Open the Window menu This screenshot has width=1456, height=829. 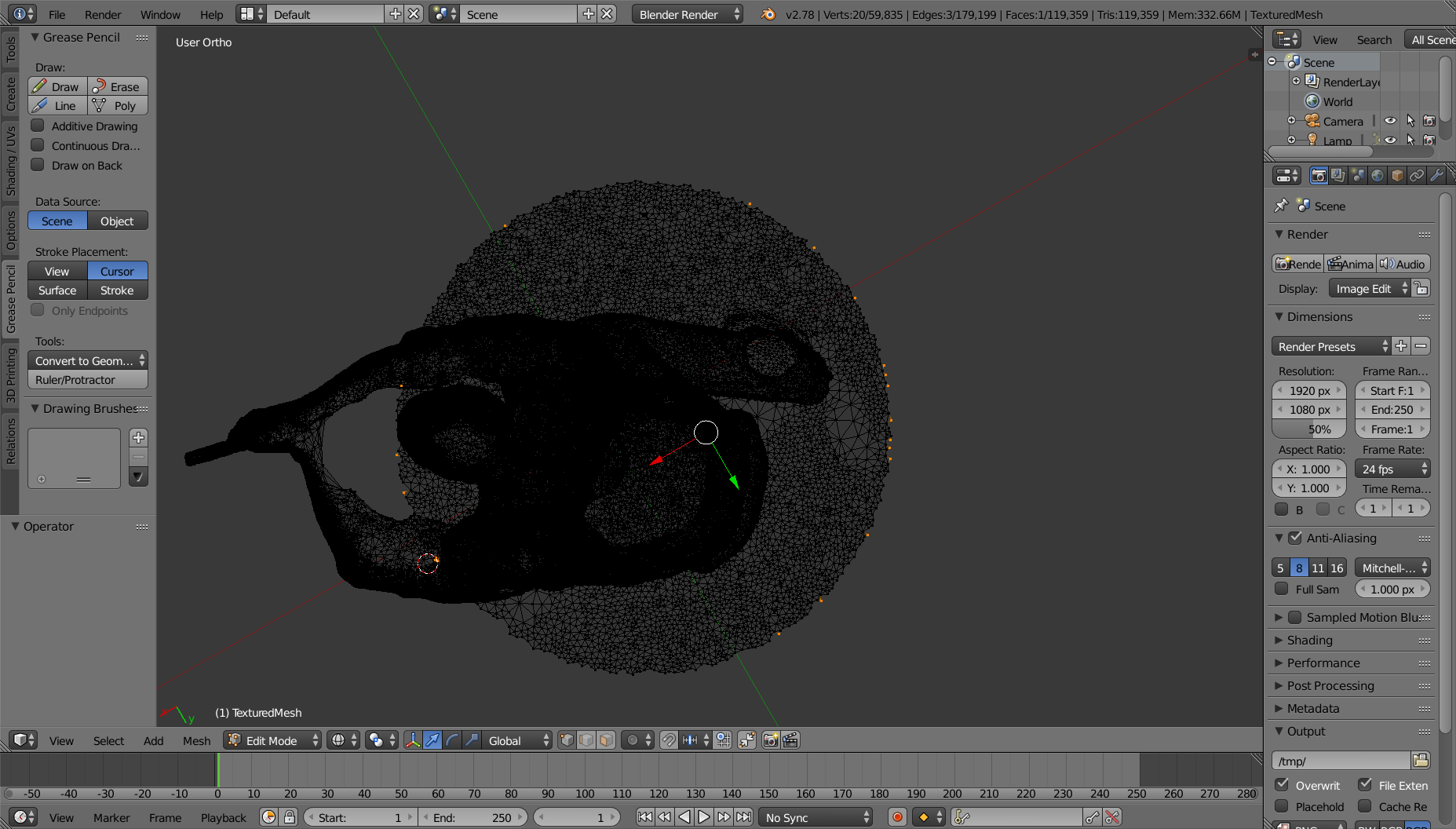coord(160,14)
